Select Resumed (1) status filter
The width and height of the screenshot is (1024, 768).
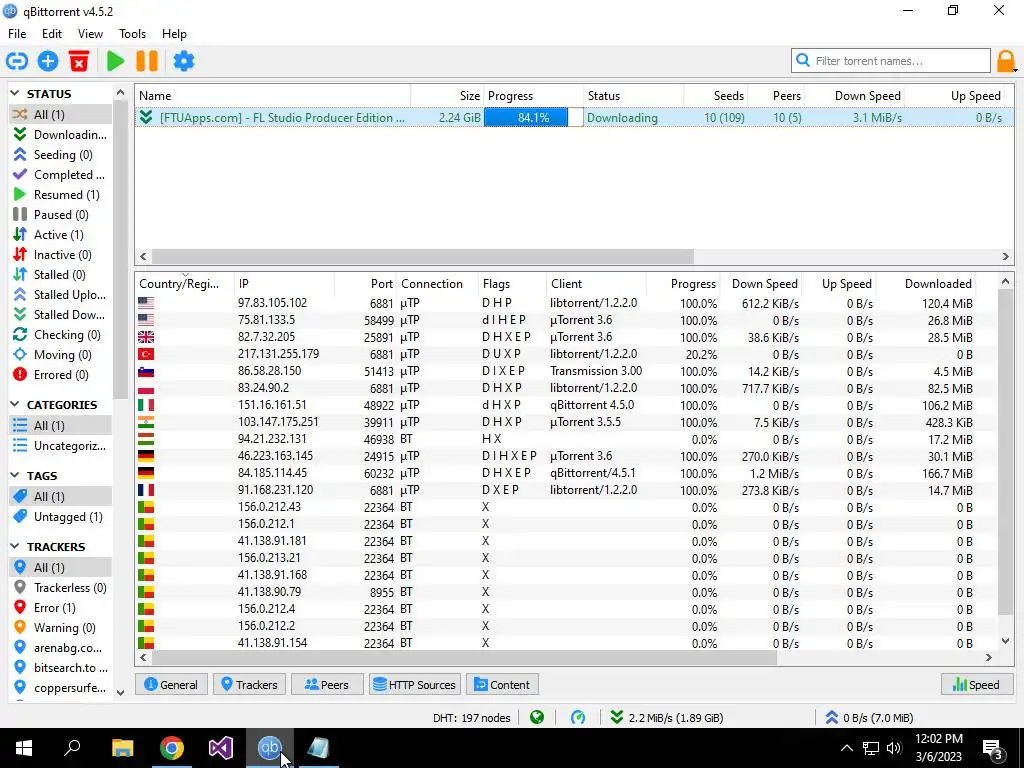(x=60, y=195)
